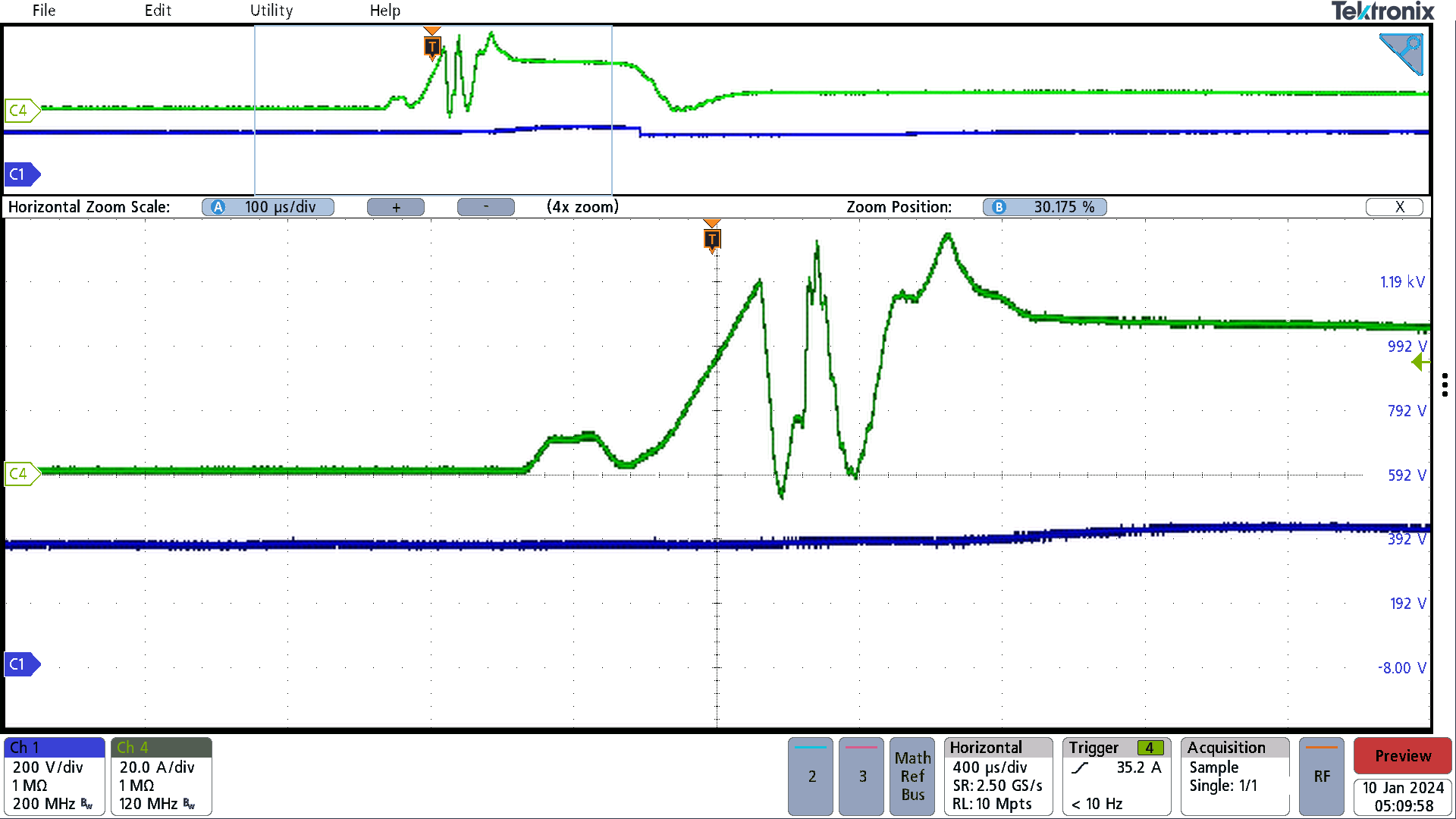Click the rising-edge trigger slope icon
The width and height of the screenshot is (1456, 819).
coord(1080,768)
